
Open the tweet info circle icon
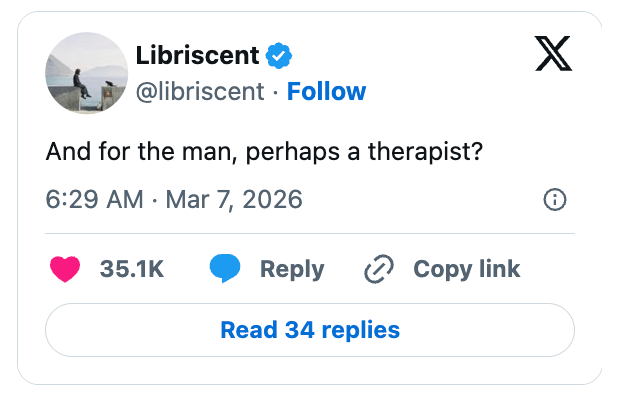[x=554, y=200]
